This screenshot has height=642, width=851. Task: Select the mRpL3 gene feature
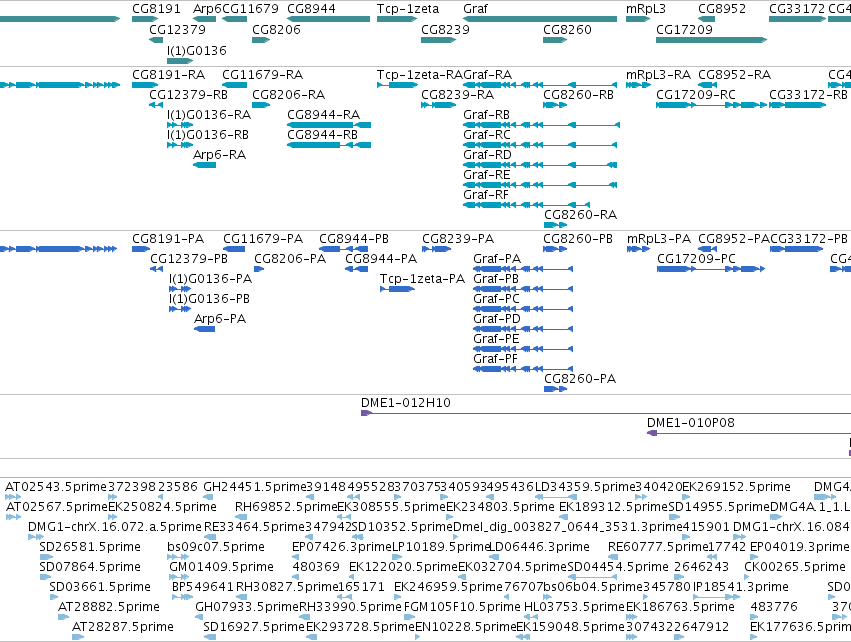tap(638, 19)
